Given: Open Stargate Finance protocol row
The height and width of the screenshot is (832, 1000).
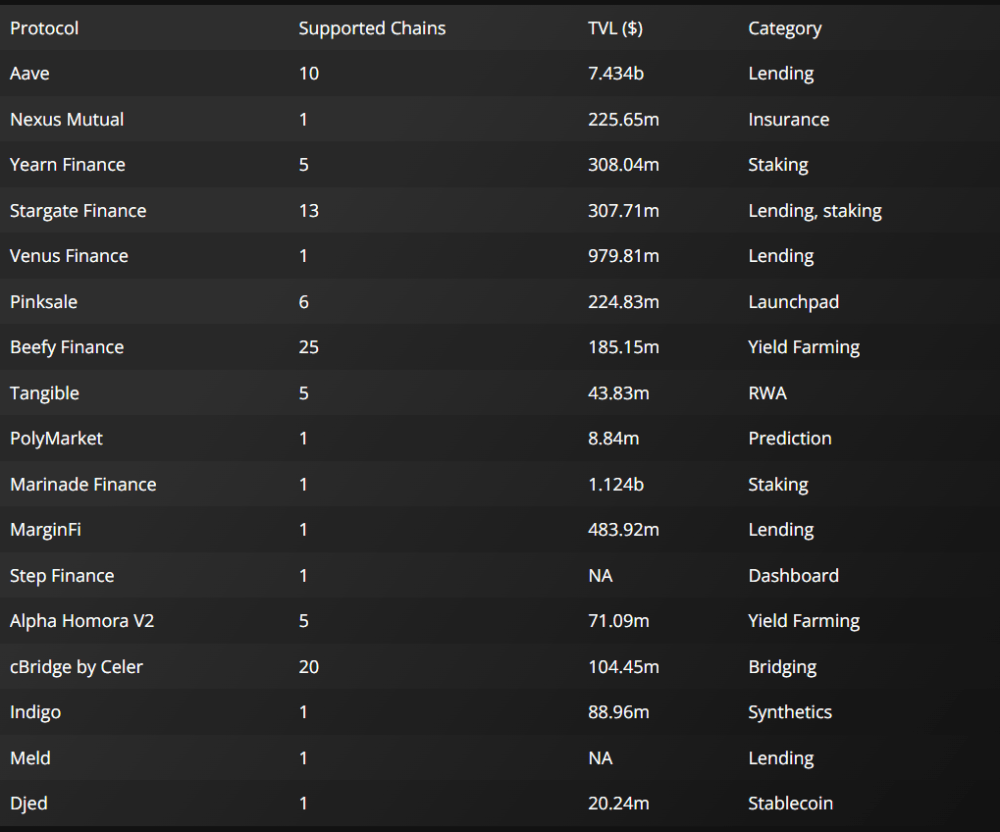Looking at the screenshot, I should click(78, 211).
